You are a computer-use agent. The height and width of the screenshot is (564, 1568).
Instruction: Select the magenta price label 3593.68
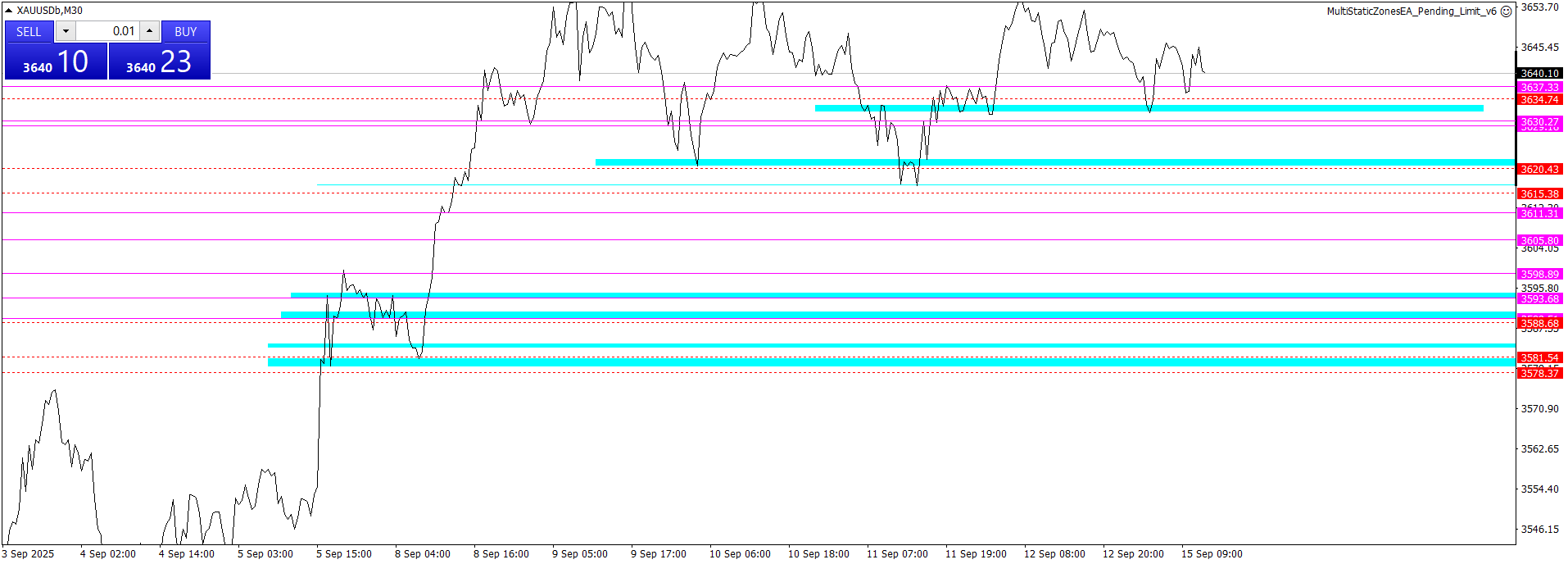coord(1540,298)
